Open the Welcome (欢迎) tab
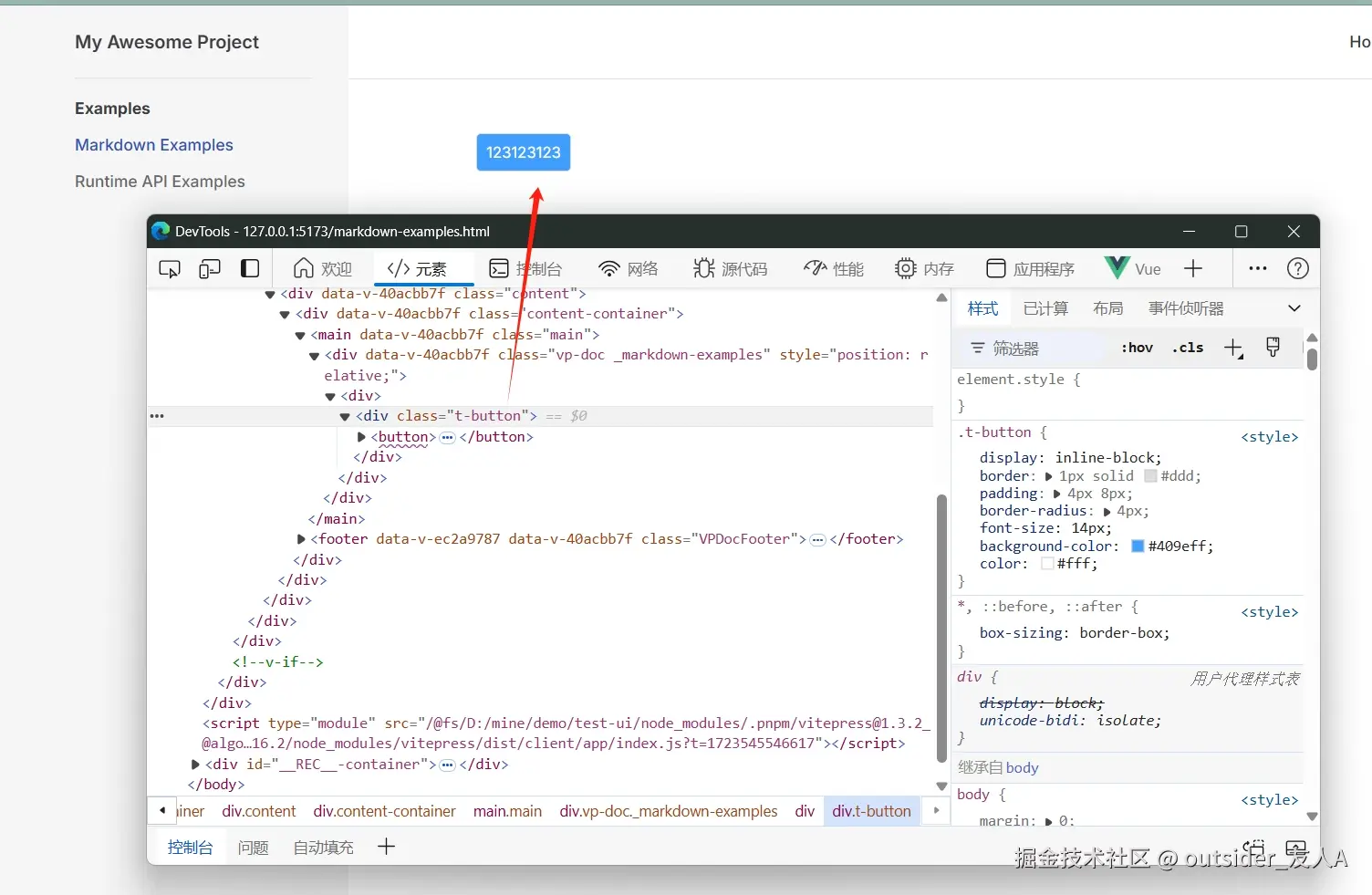This screenshot has width=1372, height=895. click(323, 268)
